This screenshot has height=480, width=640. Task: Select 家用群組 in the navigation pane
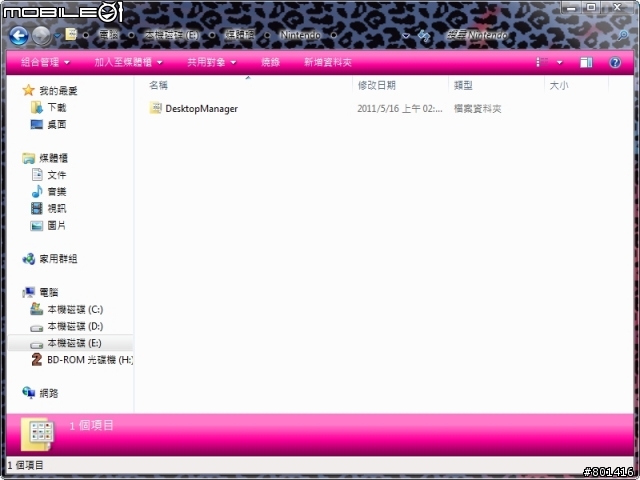click(x=58, y=259)
